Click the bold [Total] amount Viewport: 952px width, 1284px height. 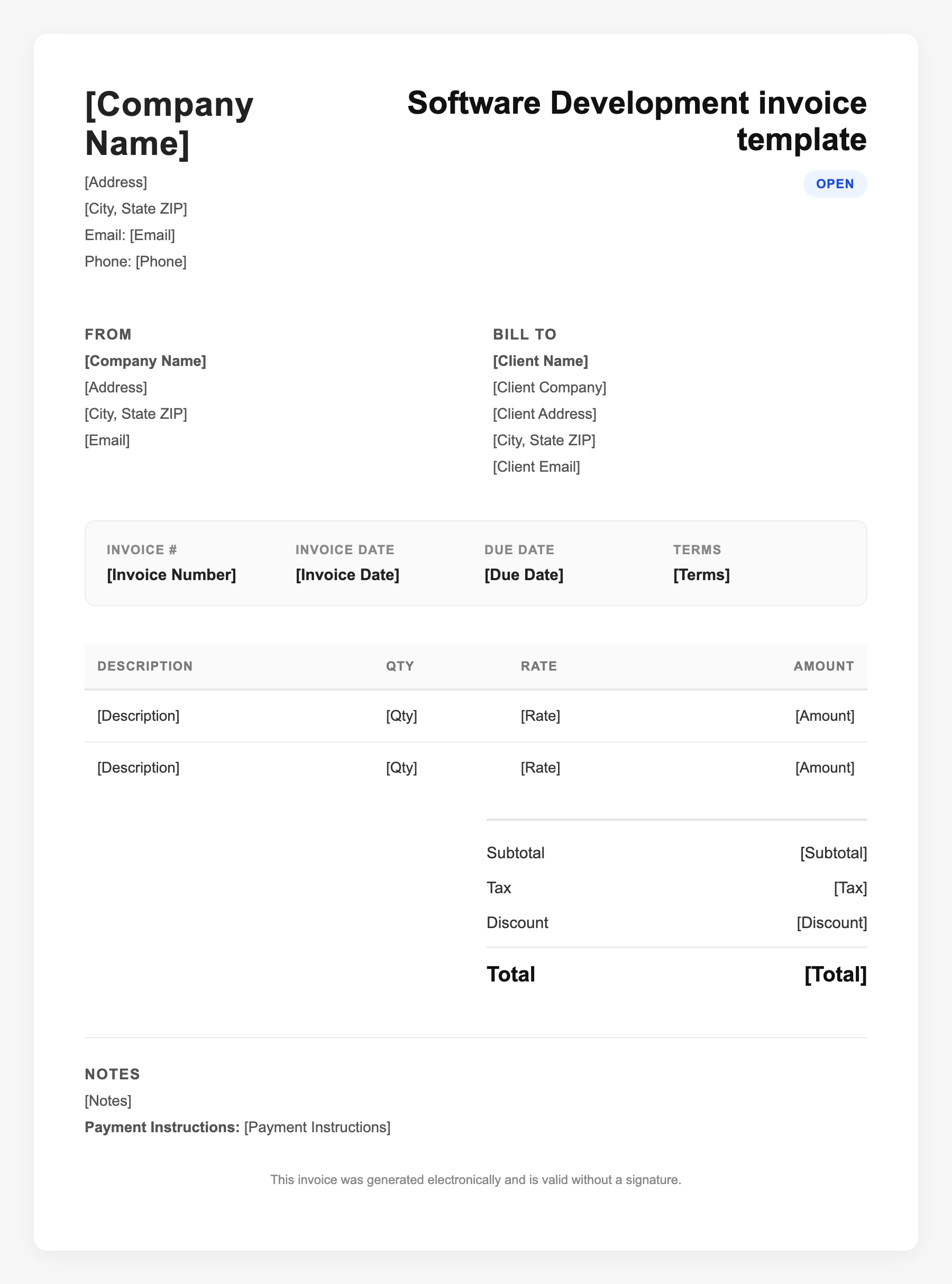pos(835,974)
